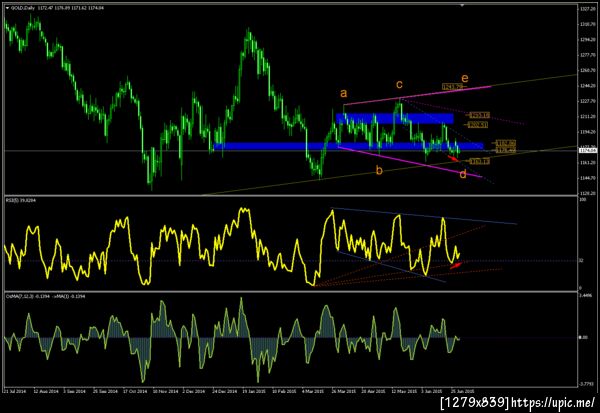Viewport: 600px width, 413px height.
Task: Select the upper blue rectangle zone object
Action: pos(395,118)
